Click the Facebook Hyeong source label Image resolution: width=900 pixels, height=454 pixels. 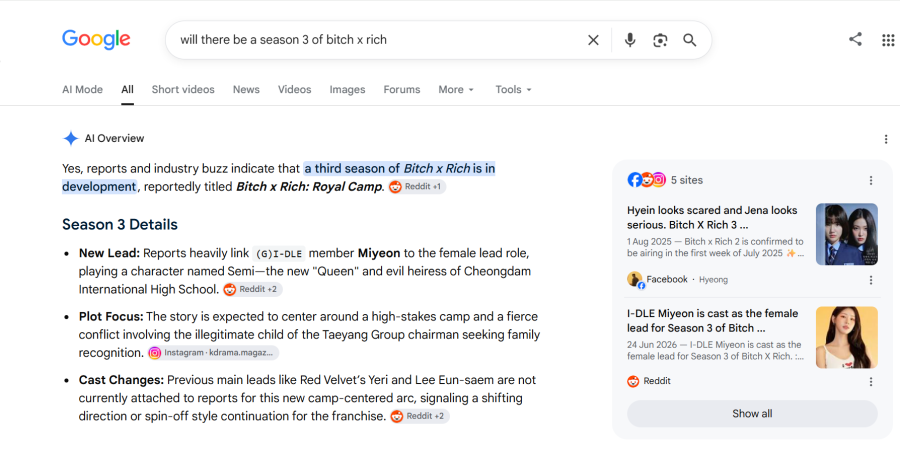click(678, 280)
